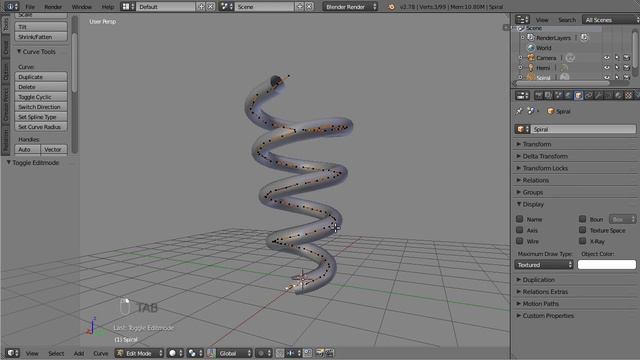Add a new screen layout with plus icon
Image resolution: width=640 pixels, height=360 pixels.
click(x=201, y=7)
